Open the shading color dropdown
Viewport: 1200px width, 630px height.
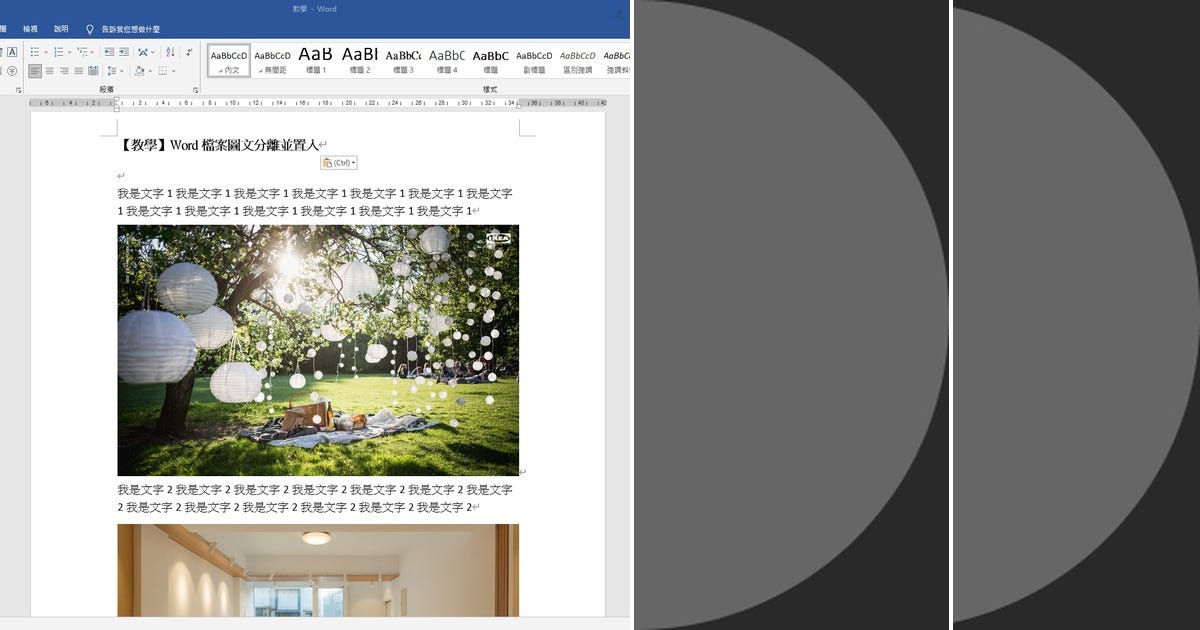click(x=150, y=70)
